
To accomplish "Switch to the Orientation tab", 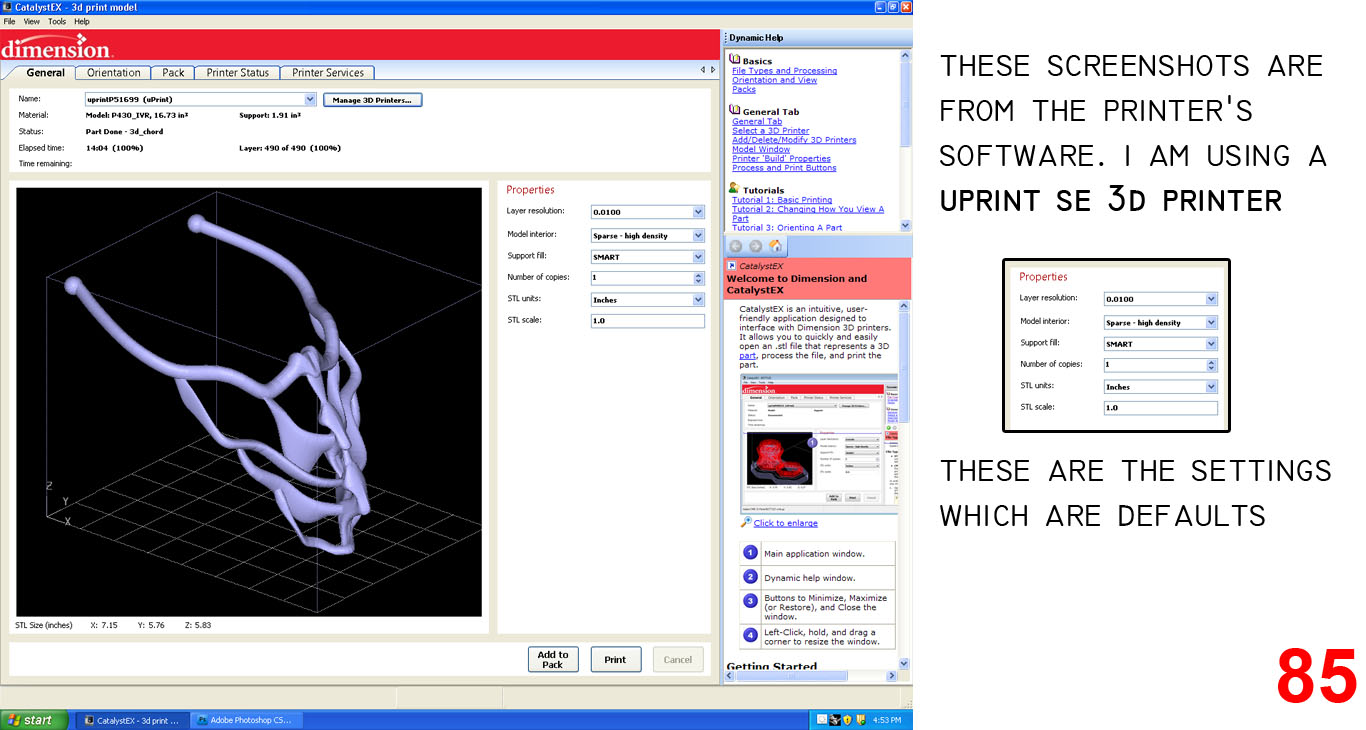I will coord(114,72).
